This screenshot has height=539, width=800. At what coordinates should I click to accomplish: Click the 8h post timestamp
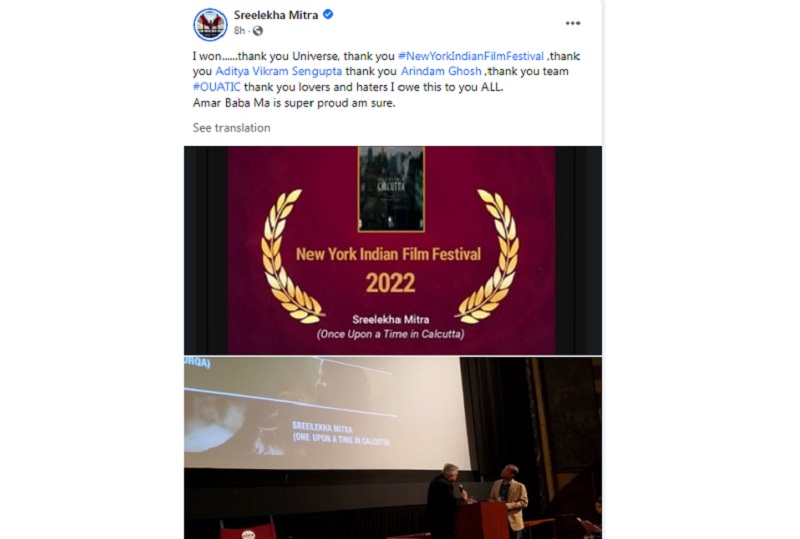[x=239, y=31]
